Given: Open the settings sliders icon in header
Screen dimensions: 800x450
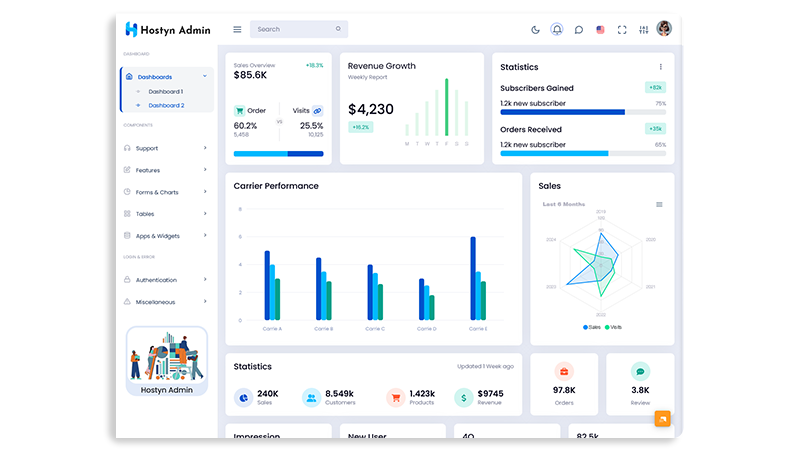Looking at the screenshot, I should pos(643,29).
